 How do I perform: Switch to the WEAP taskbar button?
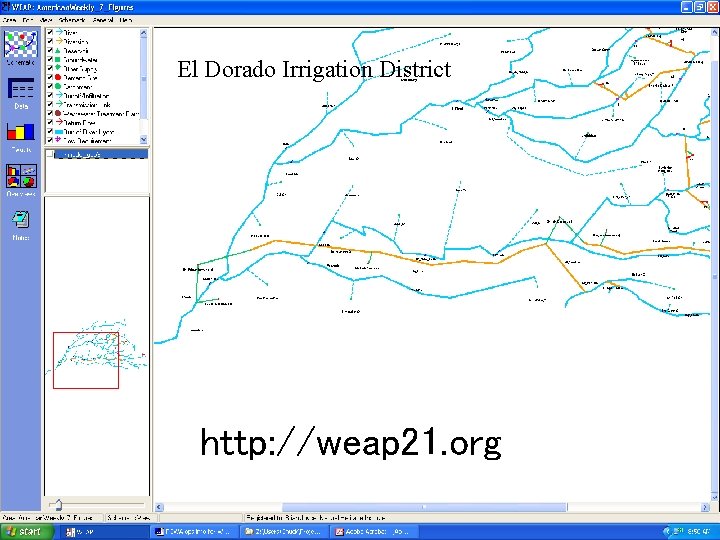[105, 532]
